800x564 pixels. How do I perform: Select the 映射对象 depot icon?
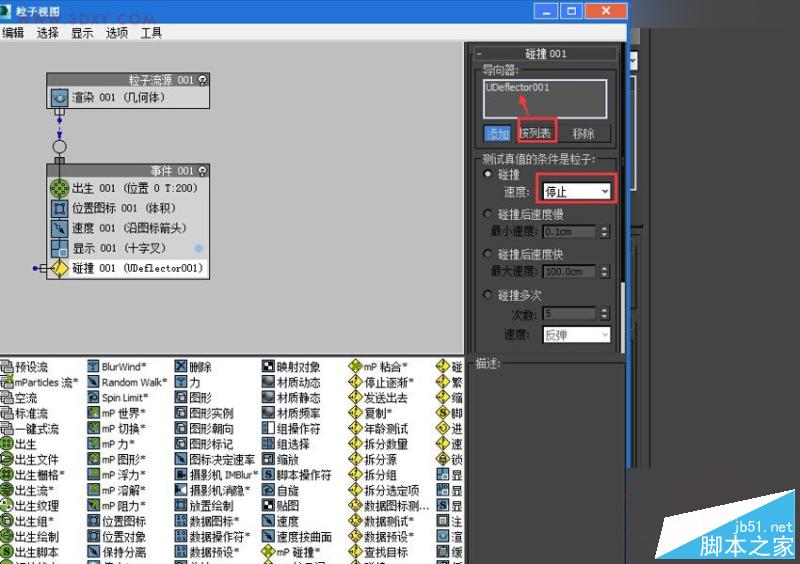pos(268,366)
